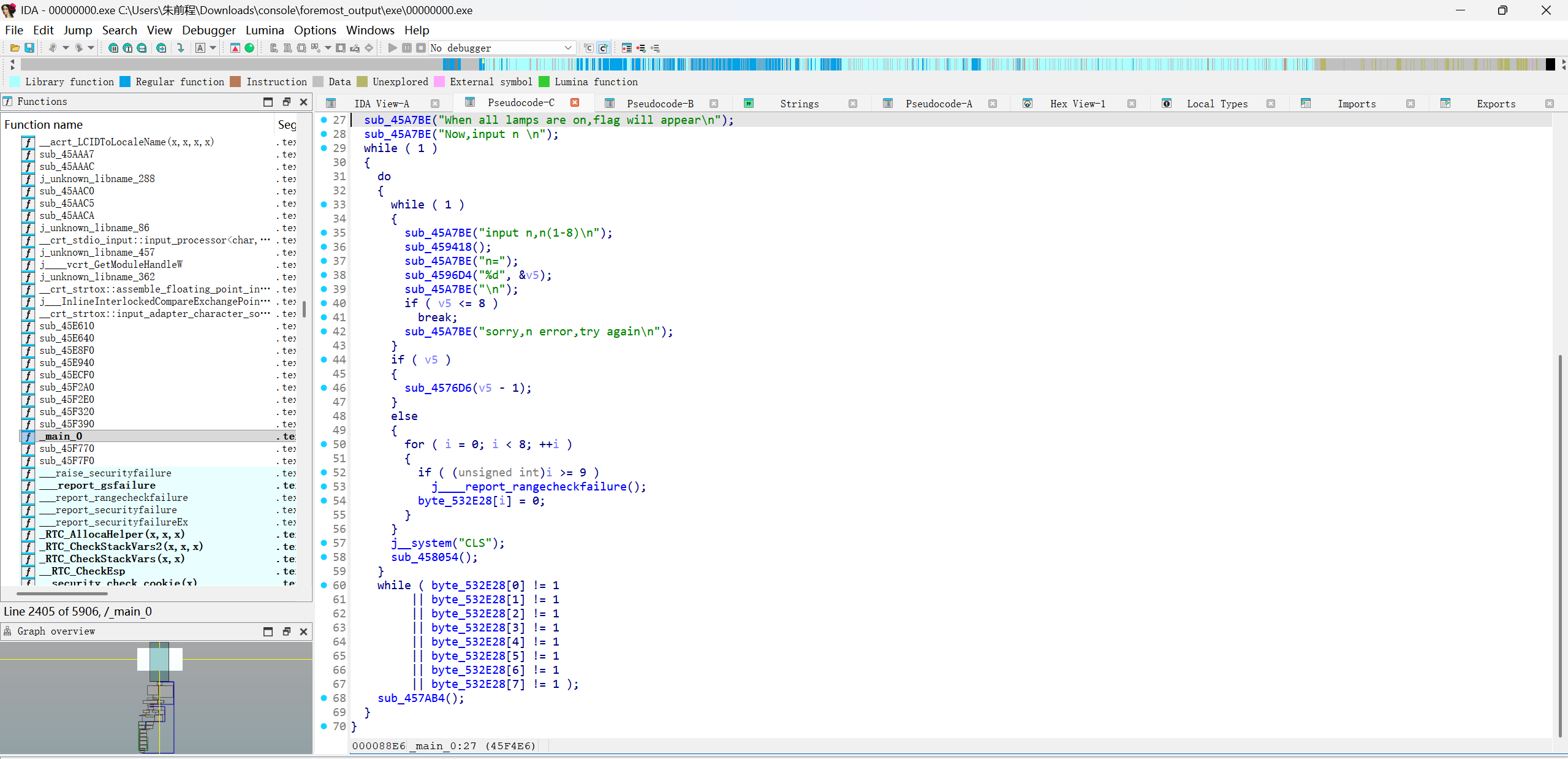
Task: Open the Debugger menu
Action: 208,30
